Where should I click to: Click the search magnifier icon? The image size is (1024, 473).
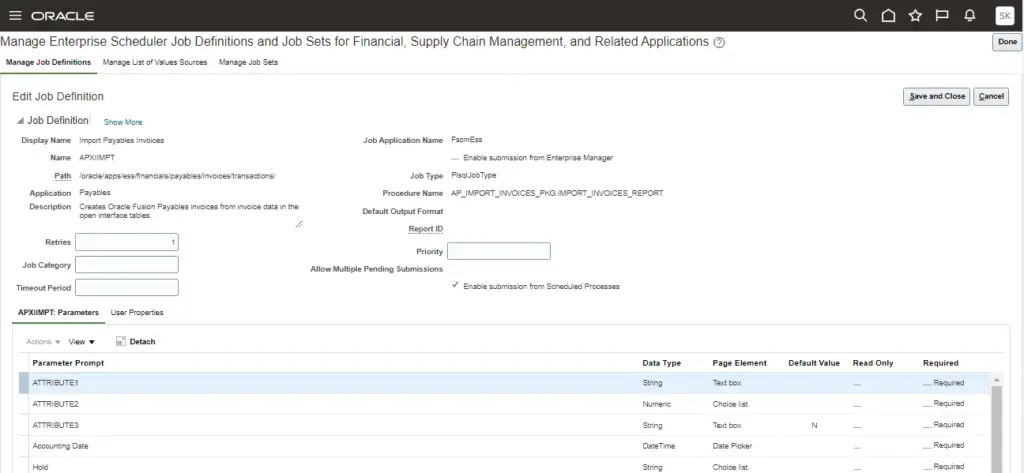[x=860, y=15]
